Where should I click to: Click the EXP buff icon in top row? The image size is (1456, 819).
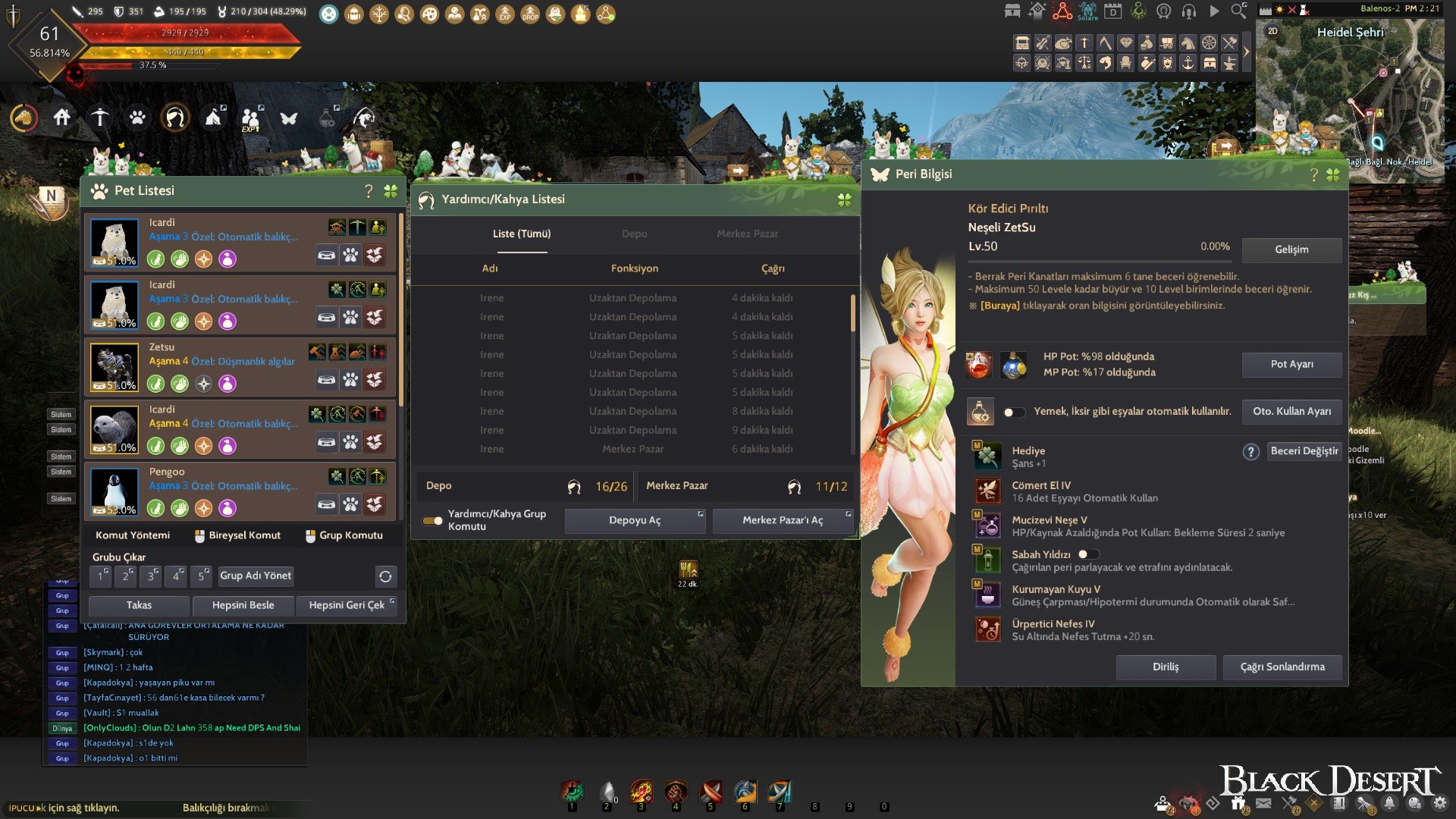[505, 14]
